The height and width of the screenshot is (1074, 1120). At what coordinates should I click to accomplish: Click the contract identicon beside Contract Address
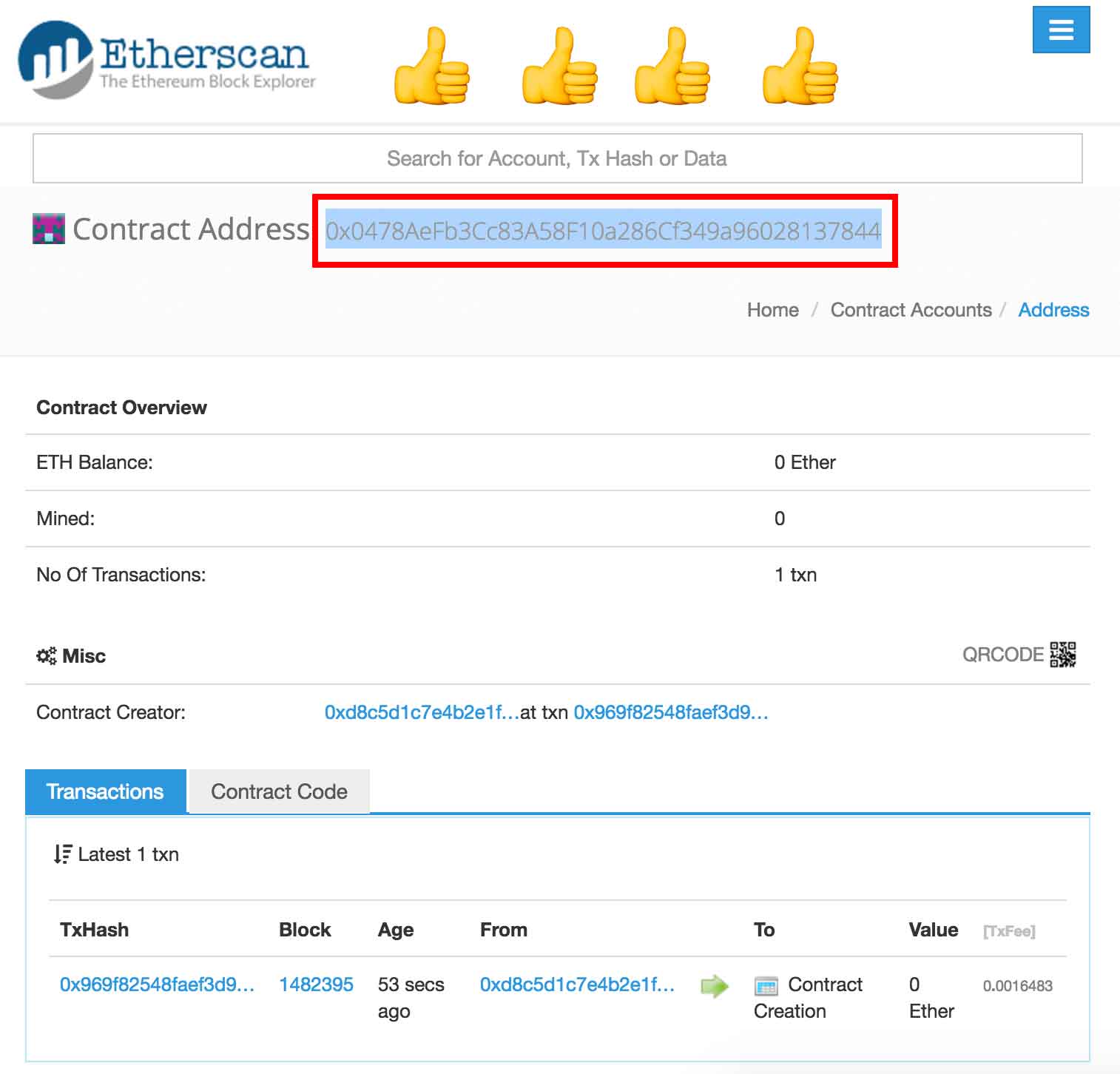(49, 229)
